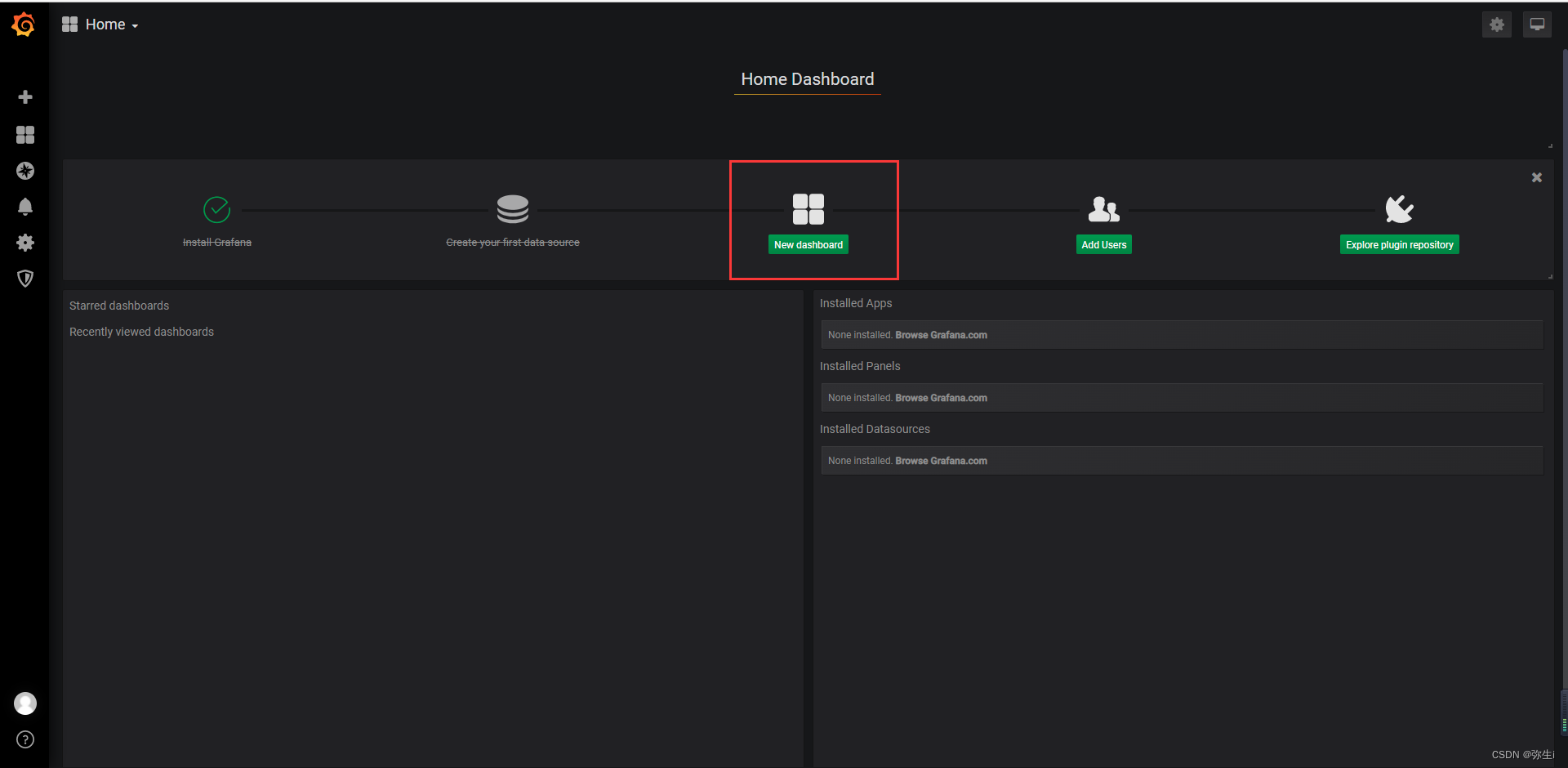Open the Alerting bell icon
The width and height of the screenshot is (1568, 768).
25,207
